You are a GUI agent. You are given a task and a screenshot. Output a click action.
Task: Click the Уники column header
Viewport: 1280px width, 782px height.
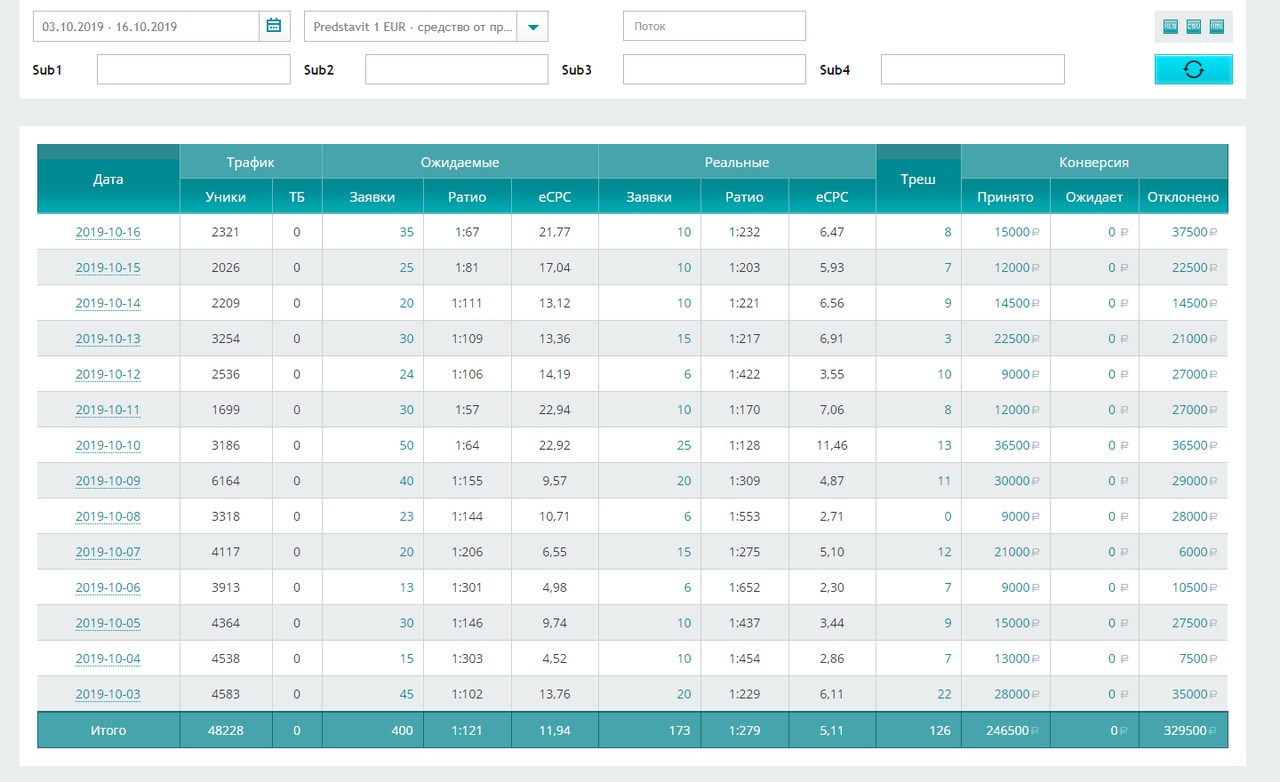(226, 197)
